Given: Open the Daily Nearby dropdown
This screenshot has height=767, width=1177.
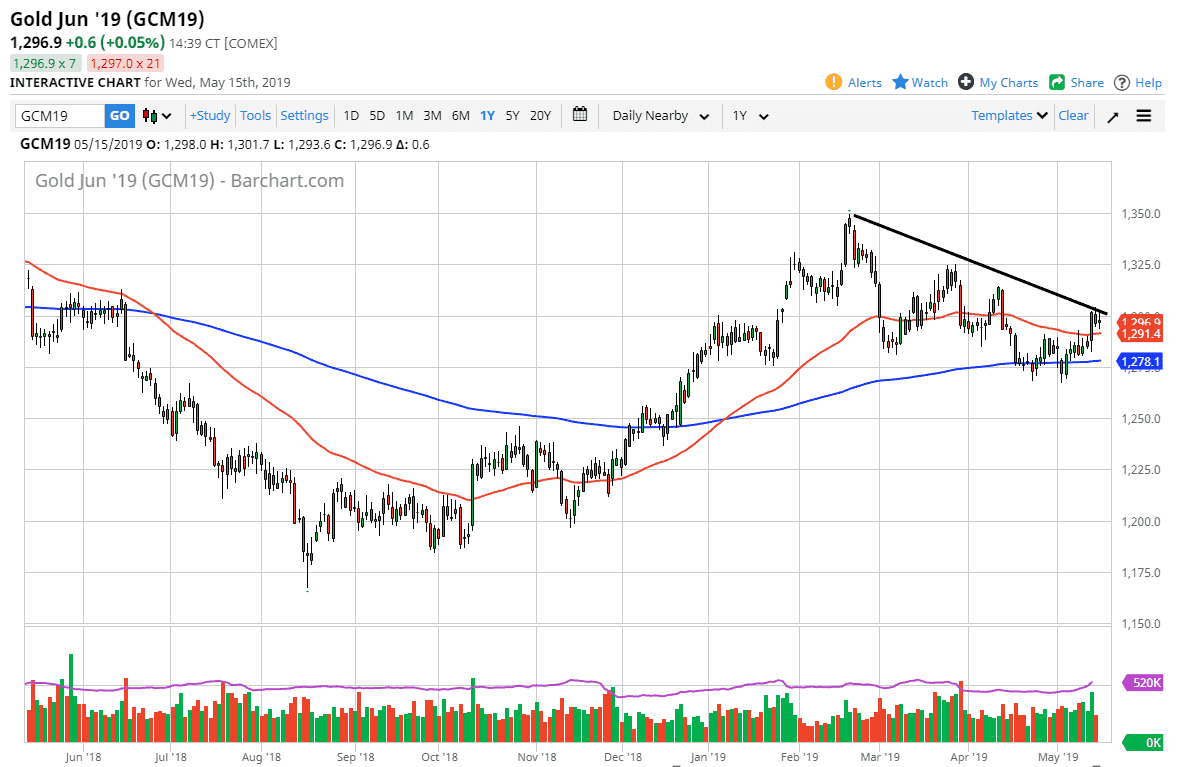Looking at the screenshot, I should [x=658, y=116].
